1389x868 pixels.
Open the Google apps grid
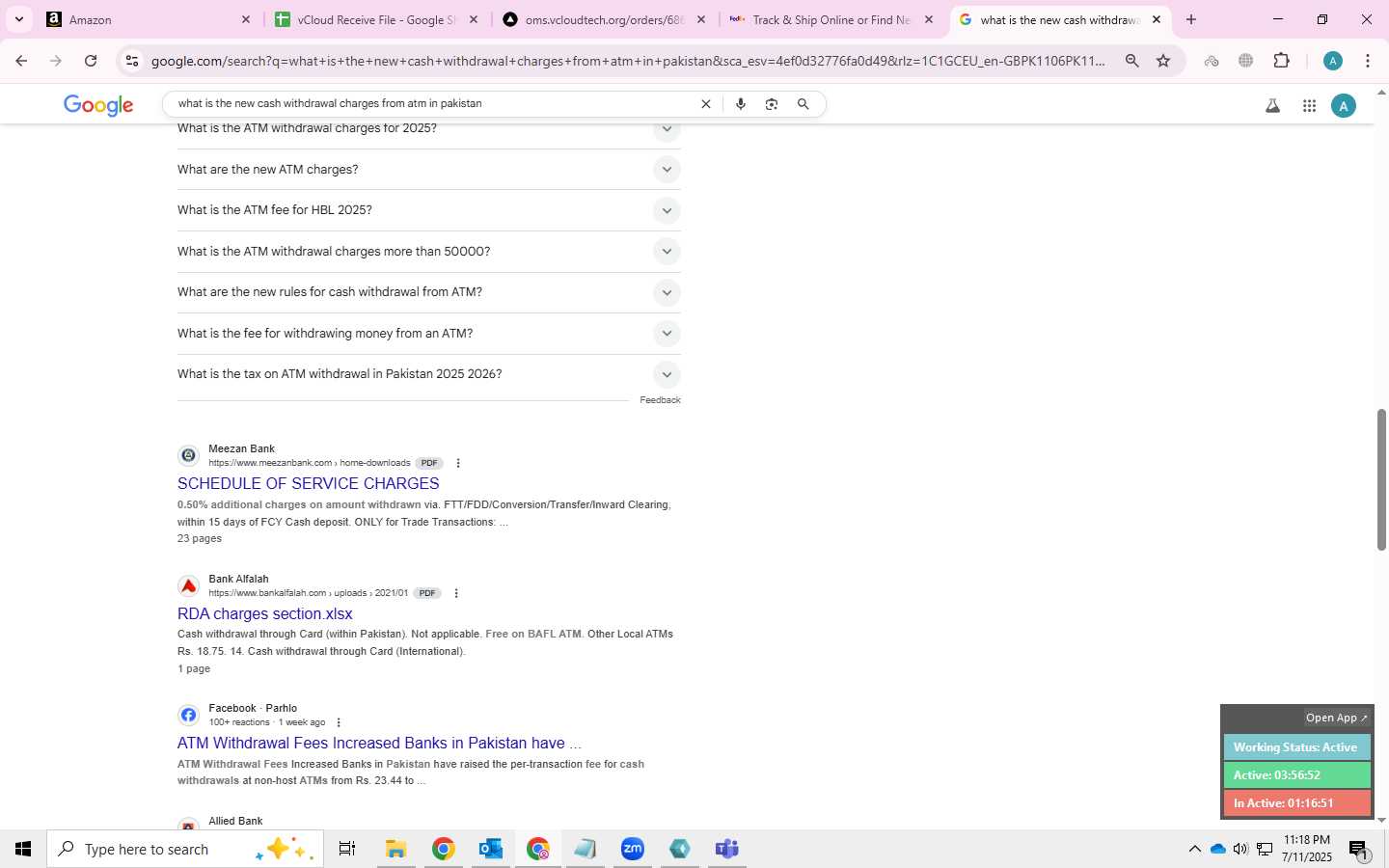click(x=1309, y=106)
